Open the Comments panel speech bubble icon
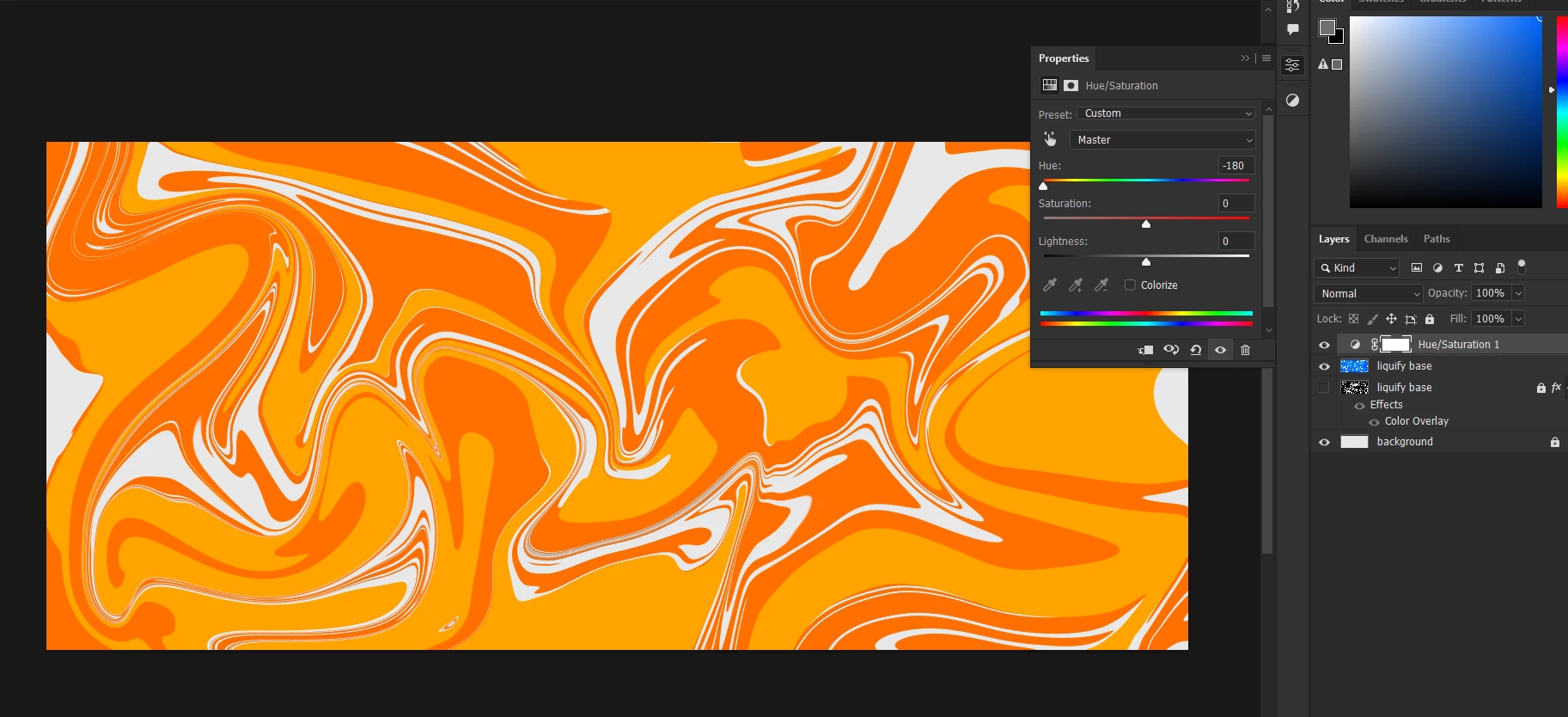The height and width of the screenshot is (717, 1568). coord(1293,29)
